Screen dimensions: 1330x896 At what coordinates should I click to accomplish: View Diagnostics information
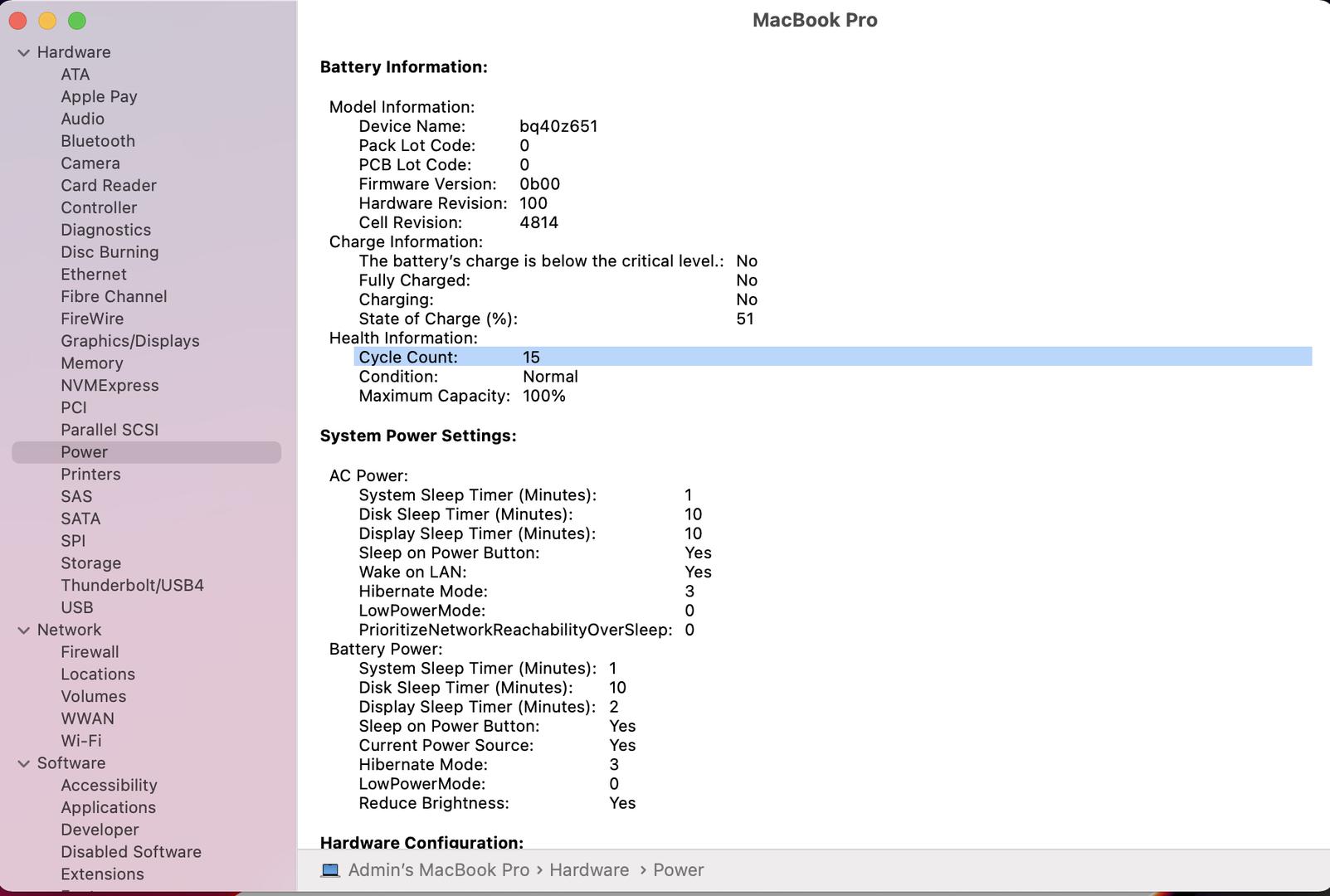pyautogui.click(x=106, y=230)
